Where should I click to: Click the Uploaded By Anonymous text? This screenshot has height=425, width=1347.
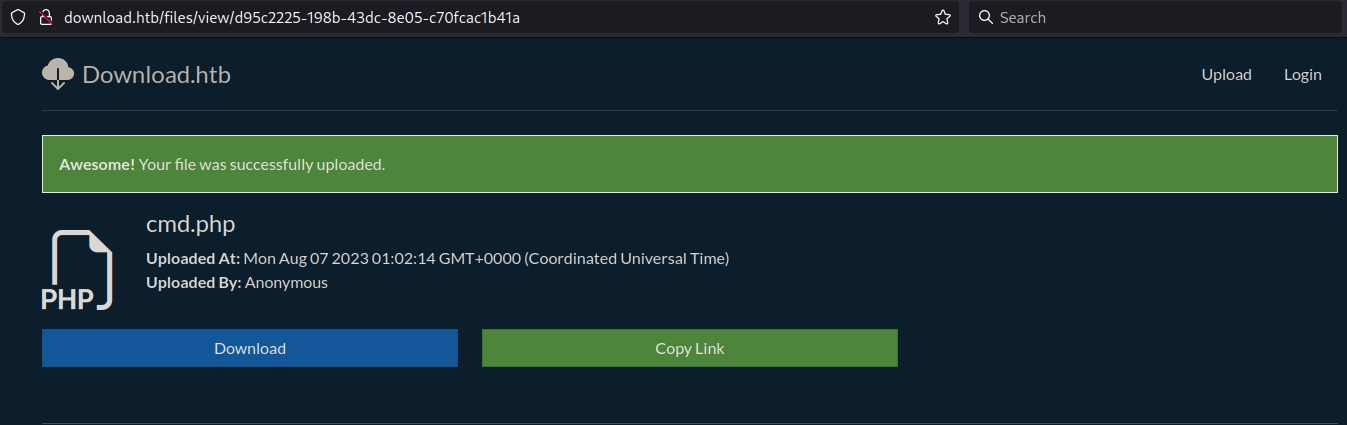pyautogui.click(x=237, y=282)
